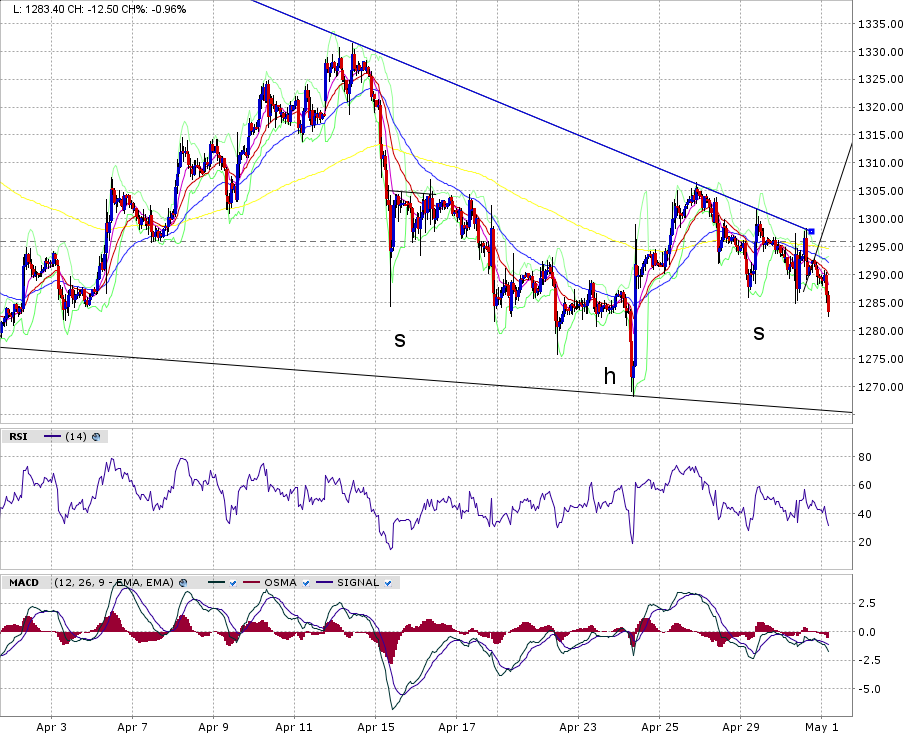Click the RSI line color swatch
The height and width of the screenshot is (741, 912).
click(52, 436)
